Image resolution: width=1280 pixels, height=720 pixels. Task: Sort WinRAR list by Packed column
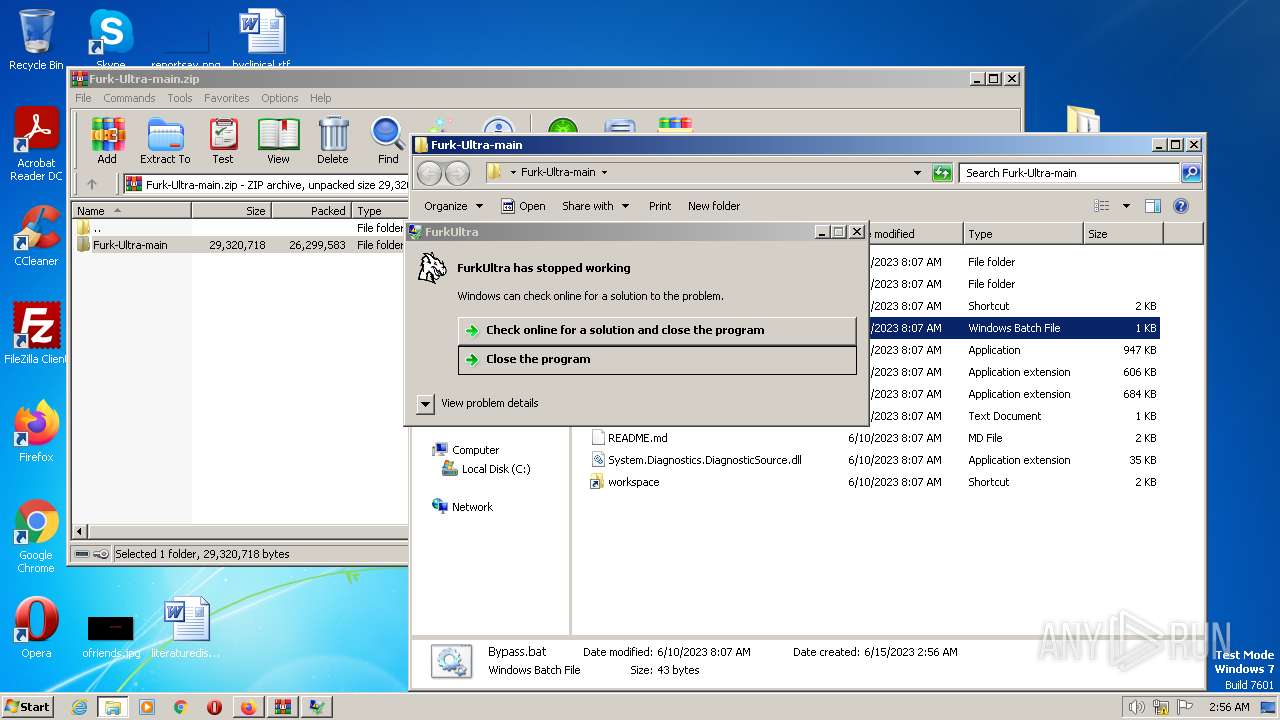tap(311, 211)
